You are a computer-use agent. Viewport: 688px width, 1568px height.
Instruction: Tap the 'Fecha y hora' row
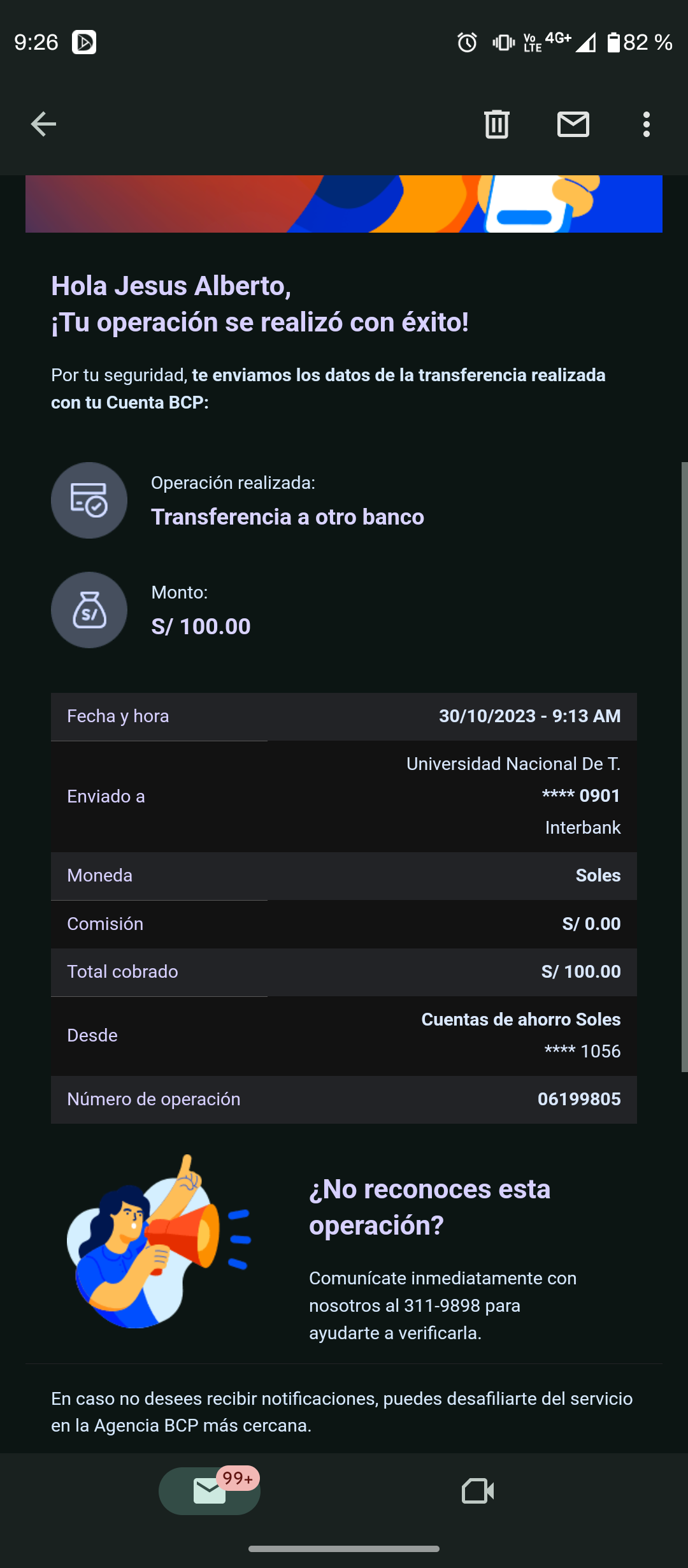click(x=344, y=716)
